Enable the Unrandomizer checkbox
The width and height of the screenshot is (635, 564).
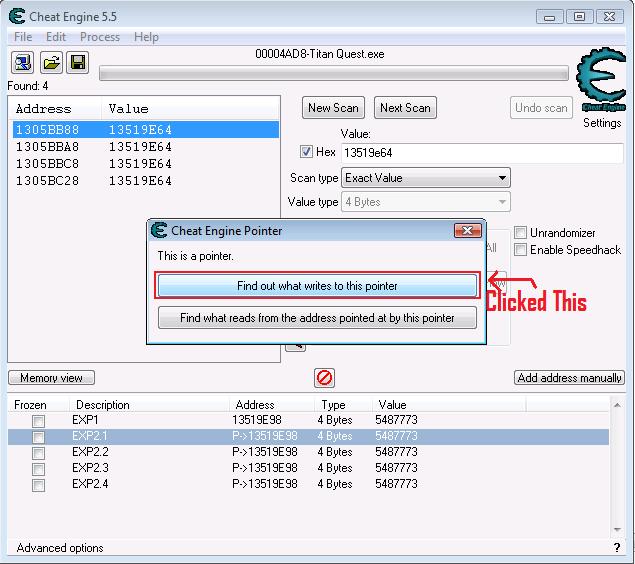point(520,232)
